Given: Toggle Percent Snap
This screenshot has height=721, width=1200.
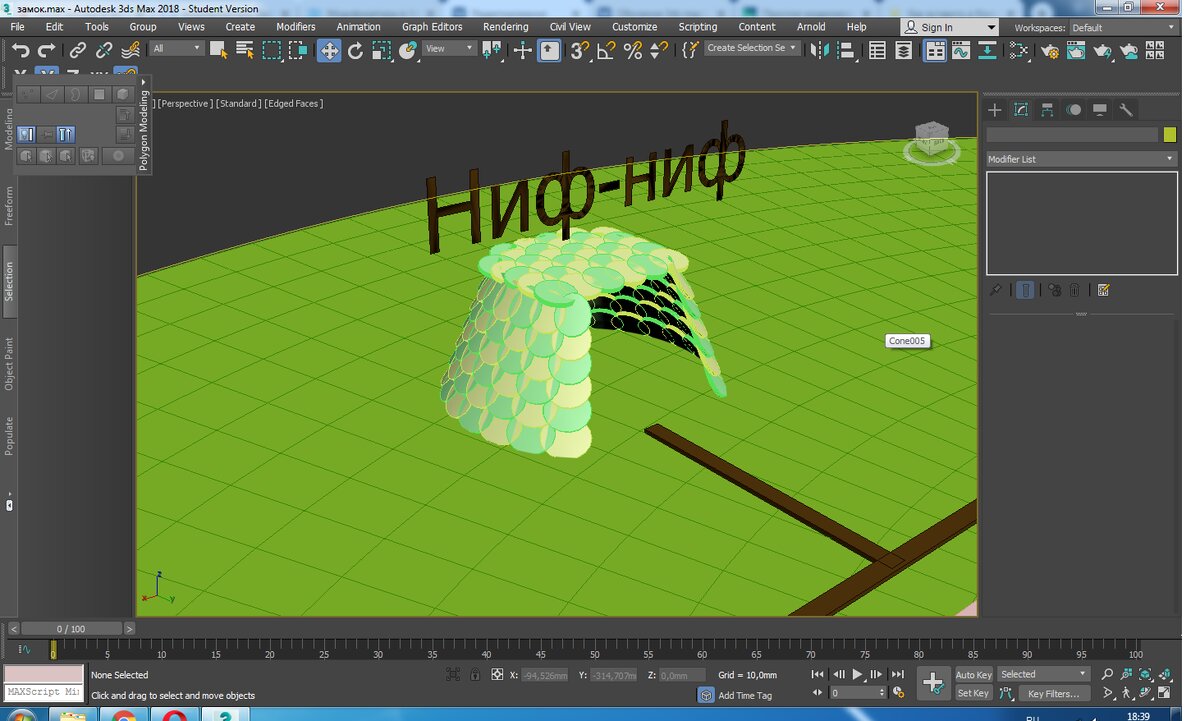Looking at the screenshot, I should tap(632, 50).
